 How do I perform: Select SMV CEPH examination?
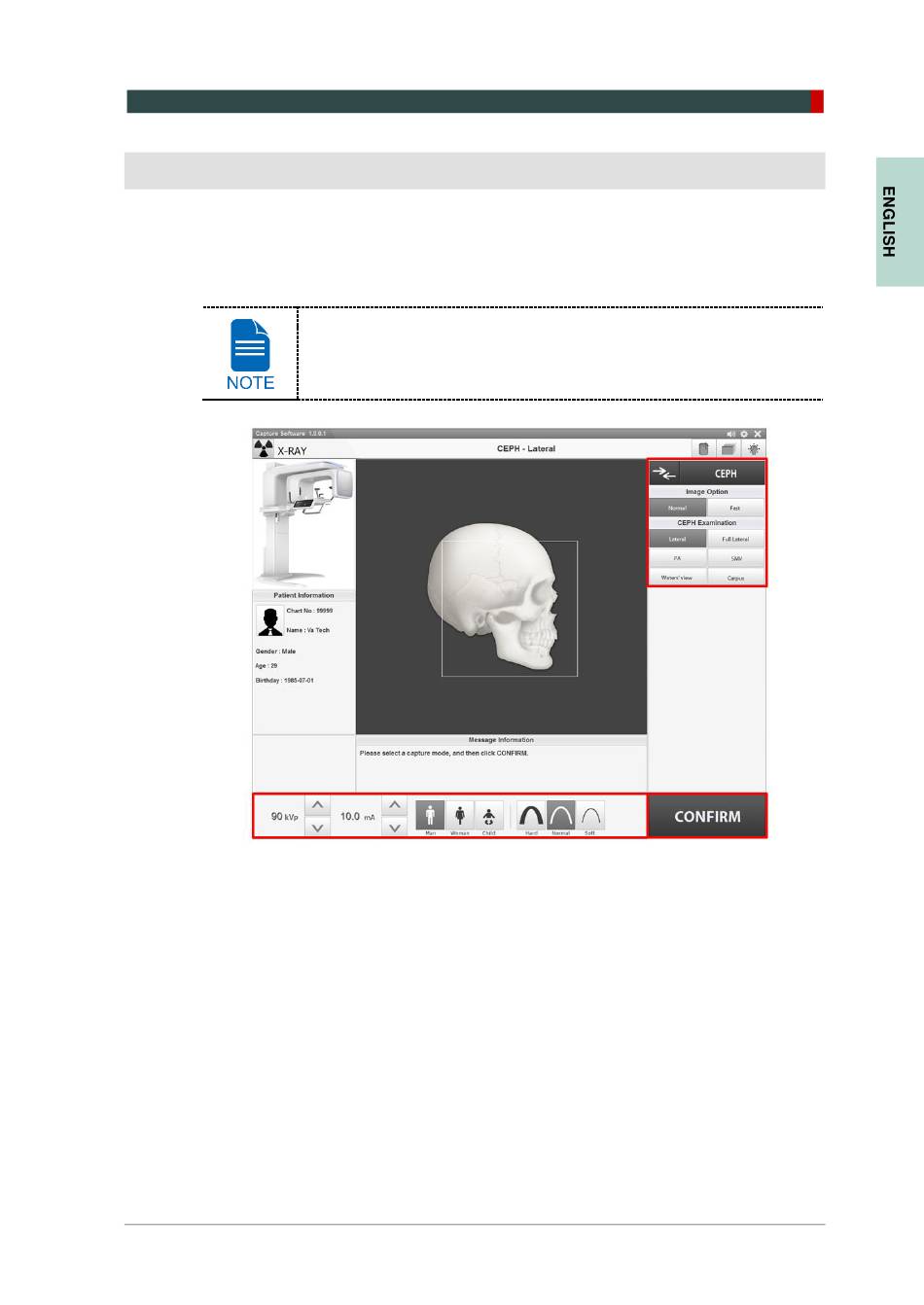point(735,558)
